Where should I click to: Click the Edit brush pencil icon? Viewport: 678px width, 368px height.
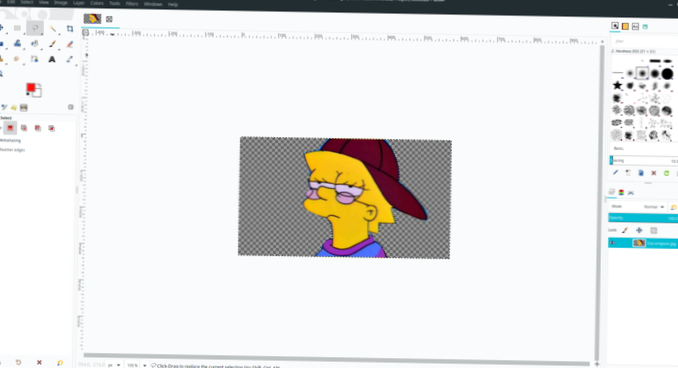coord(616,173)
